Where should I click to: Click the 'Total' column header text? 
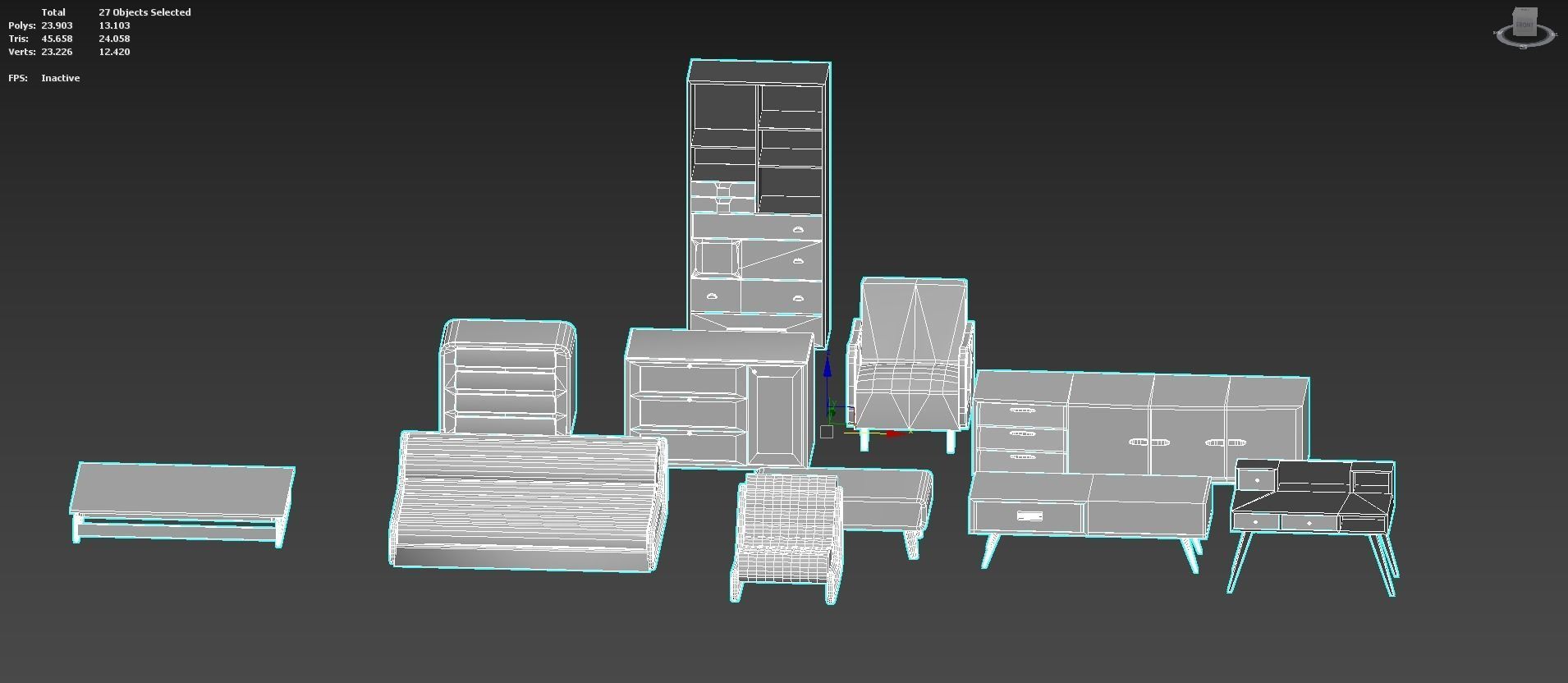tap(53, 12)
